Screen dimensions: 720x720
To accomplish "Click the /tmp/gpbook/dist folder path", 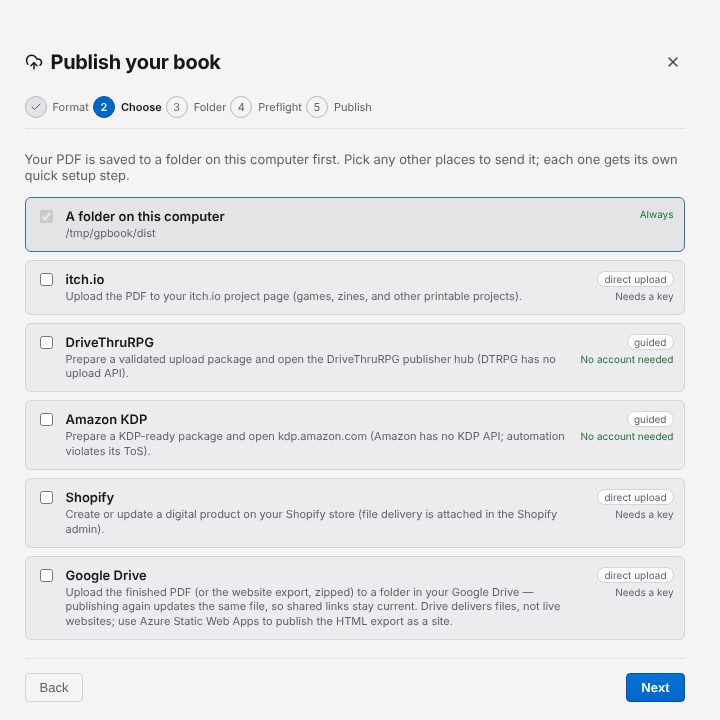I will (x=110, y=233).
